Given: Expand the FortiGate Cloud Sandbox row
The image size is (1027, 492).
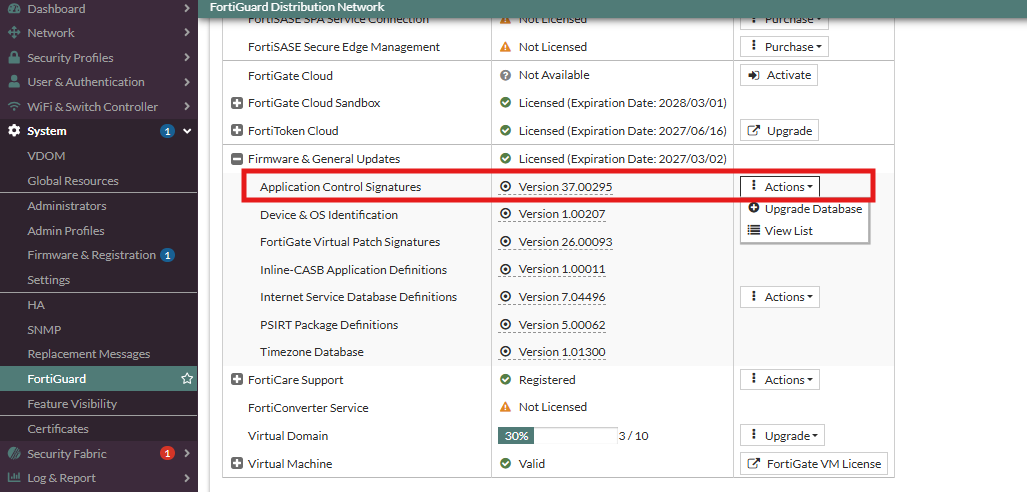Looking at the screenshot, I should 237,103.
